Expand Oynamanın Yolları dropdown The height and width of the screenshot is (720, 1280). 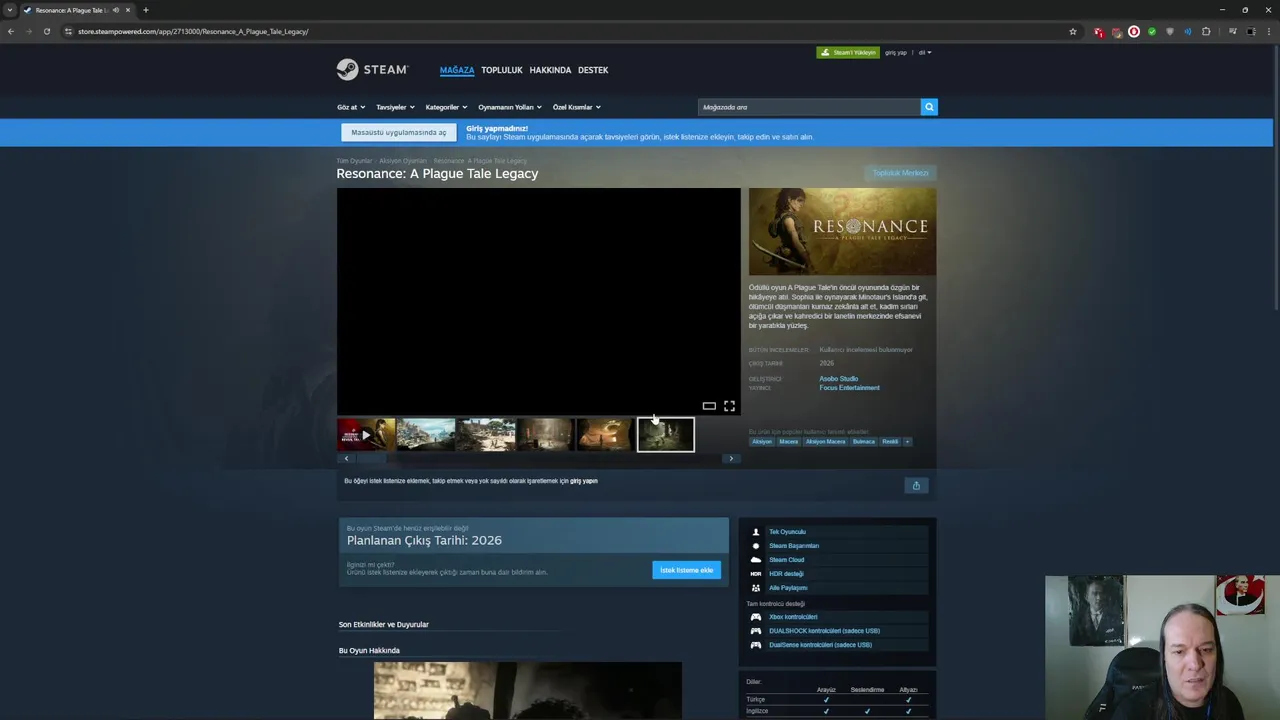510,107
